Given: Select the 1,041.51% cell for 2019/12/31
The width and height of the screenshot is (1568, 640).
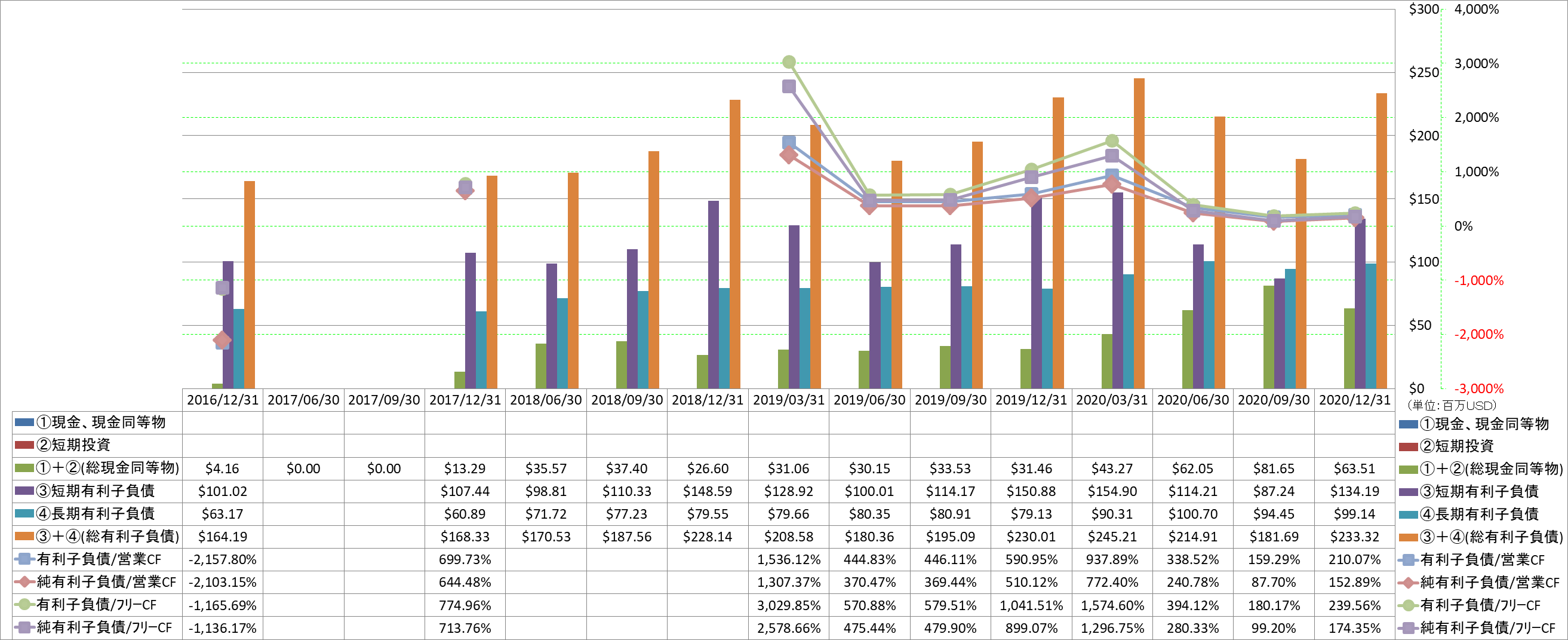Looking at the screenshot, I should pyautogui.click(x=1031, y=605).
